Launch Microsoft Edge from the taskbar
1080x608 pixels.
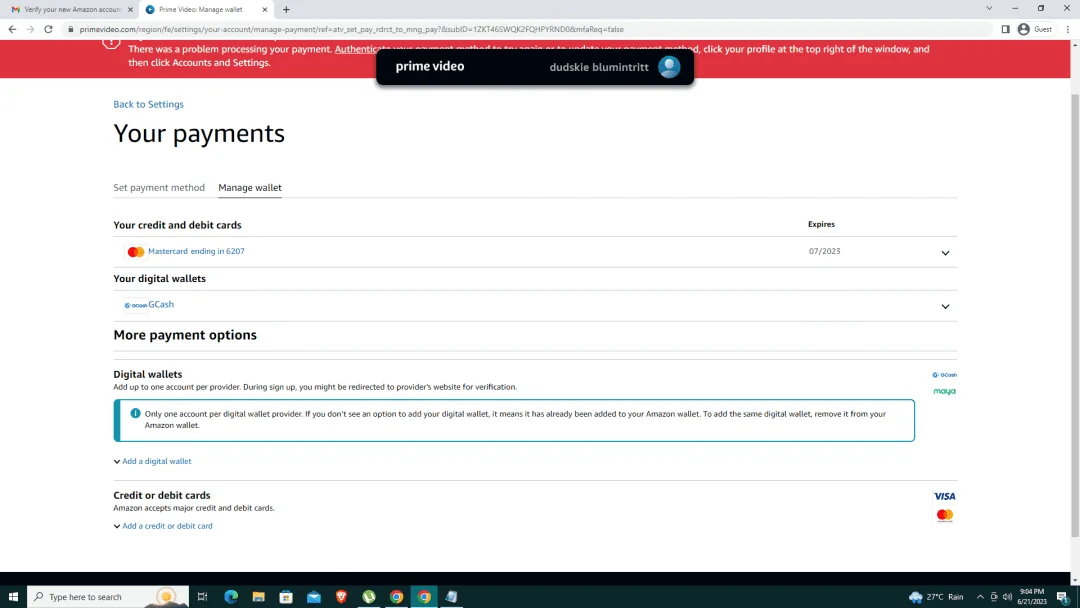pos(231,597)
